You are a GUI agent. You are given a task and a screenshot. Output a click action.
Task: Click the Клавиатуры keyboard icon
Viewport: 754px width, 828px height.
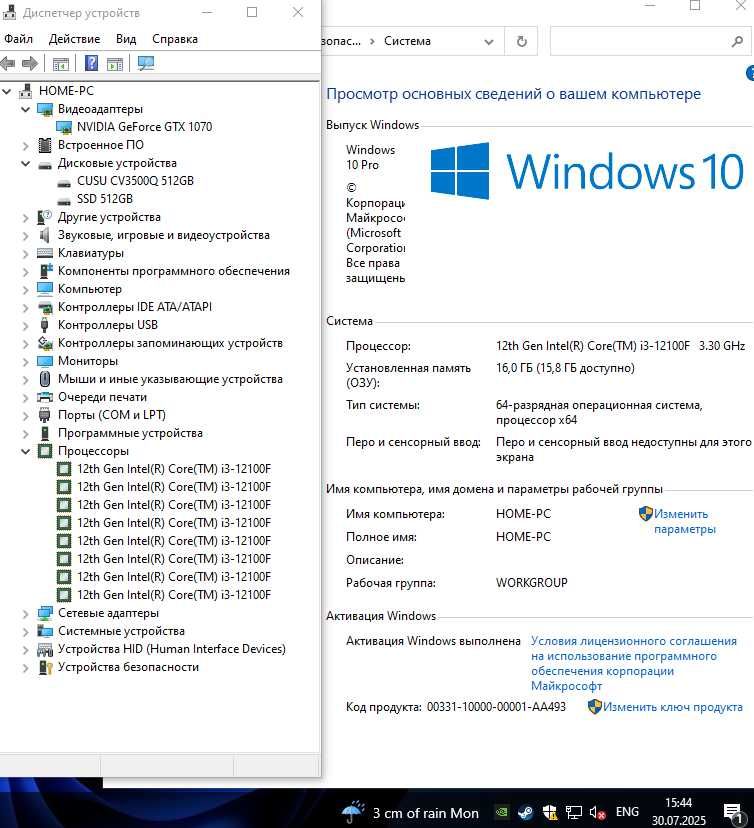coord(45,253)
